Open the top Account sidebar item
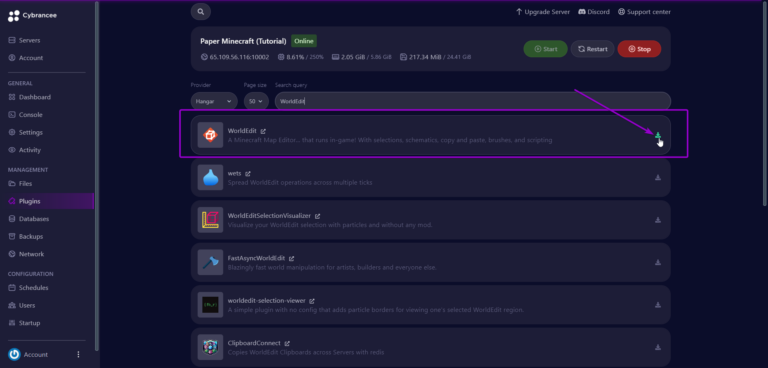 pyautogui.click(x=25, y=58)
